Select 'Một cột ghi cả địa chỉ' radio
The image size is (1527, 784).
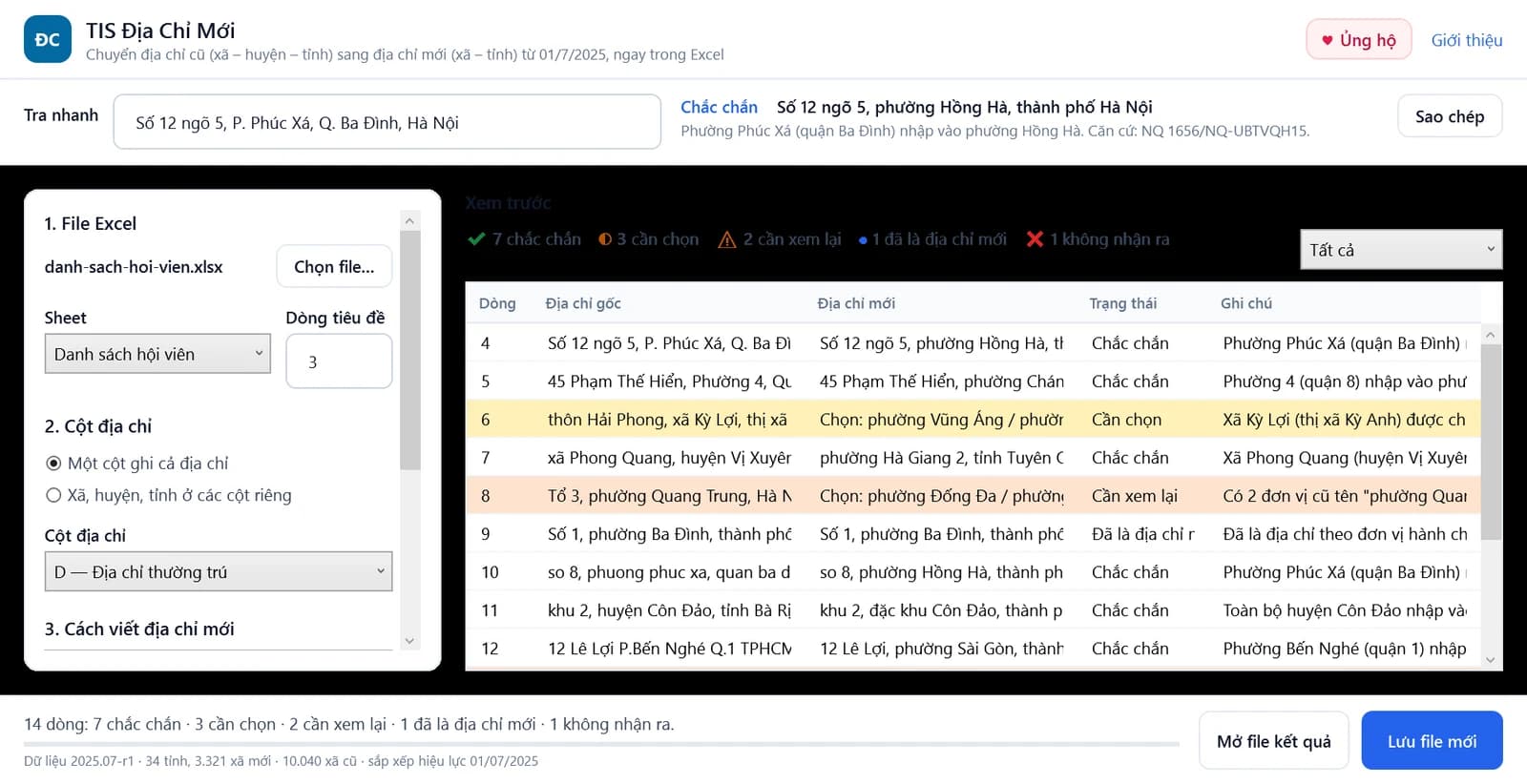click(x=53, y=464)
